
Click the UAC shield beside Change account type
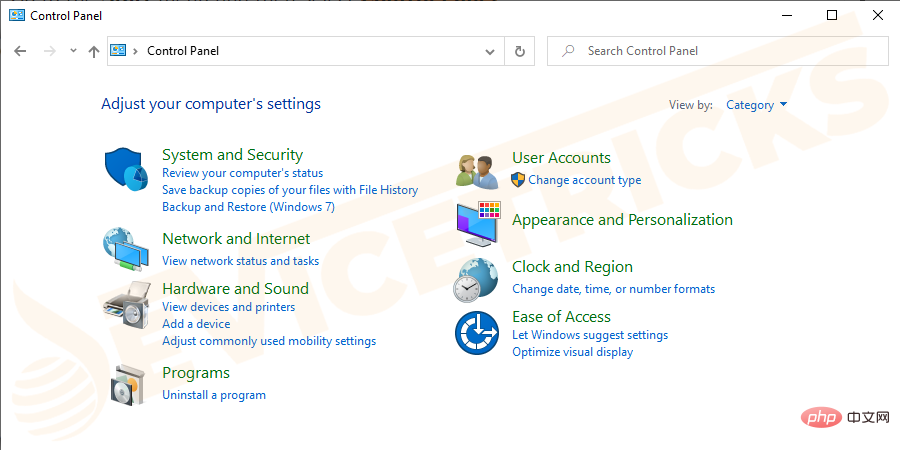tap(518, 180)
